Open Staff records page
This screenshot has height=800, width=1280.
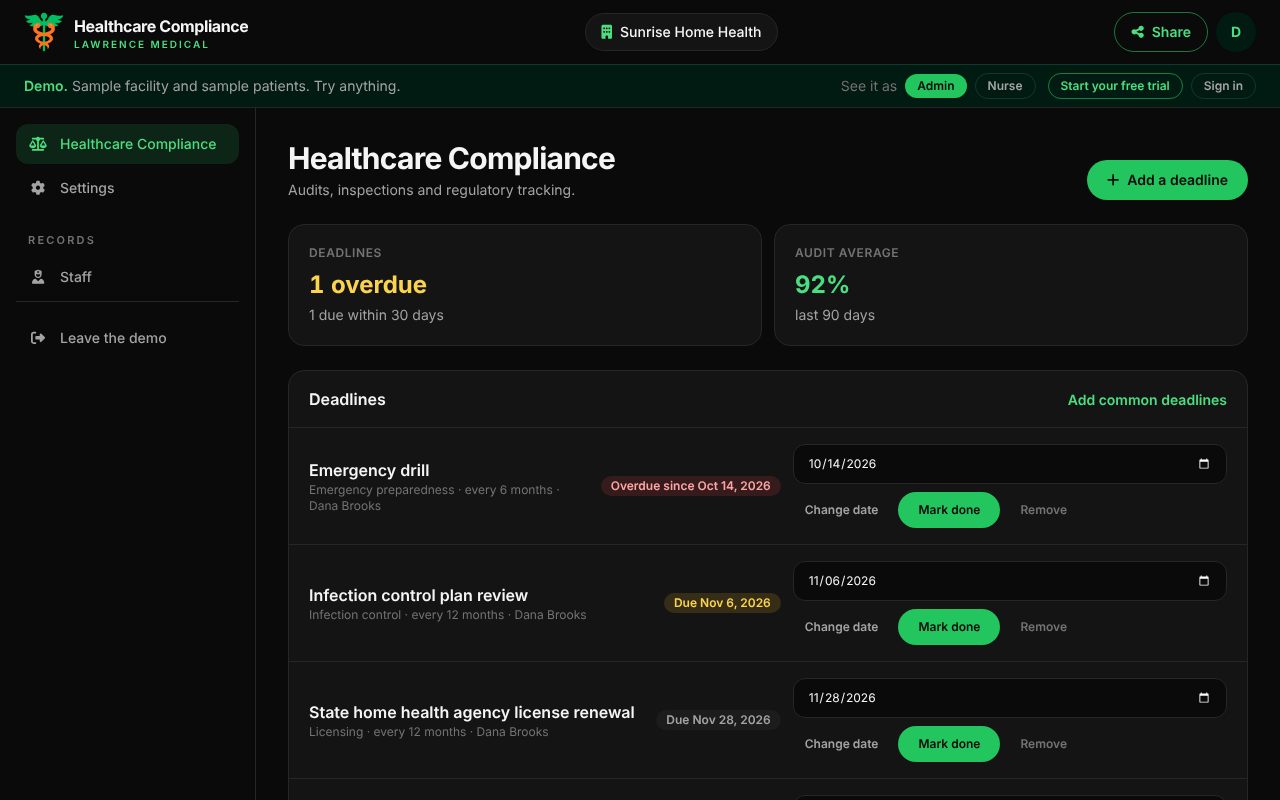pos(127,277)
